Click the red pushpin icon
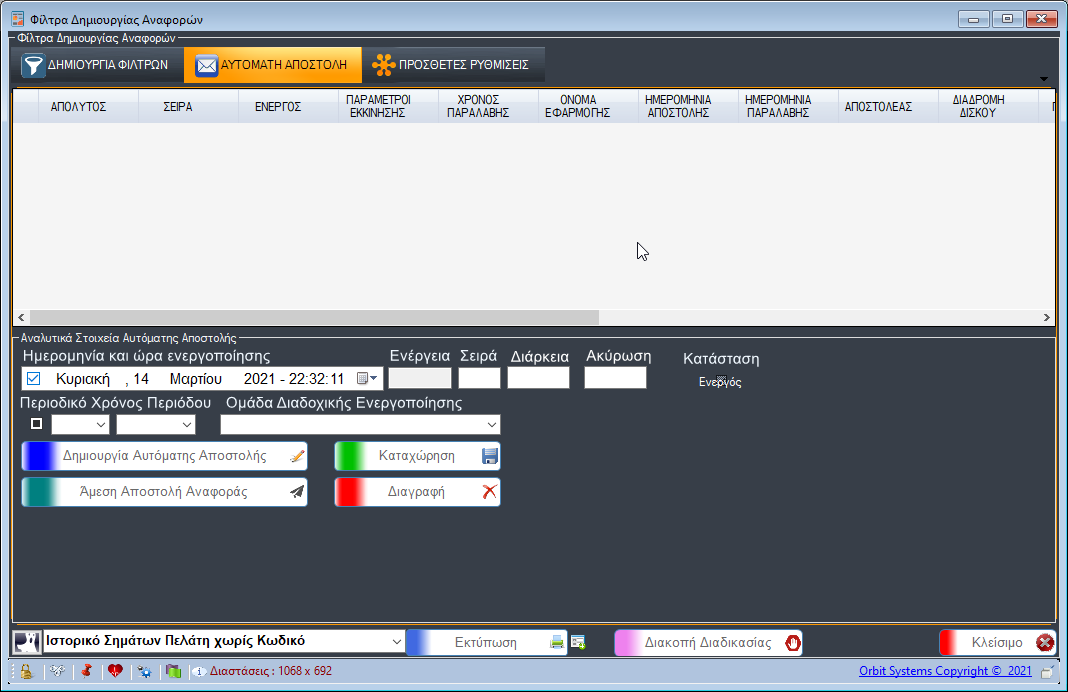This screenshot has width=1068, height=692. click(86, 671)
